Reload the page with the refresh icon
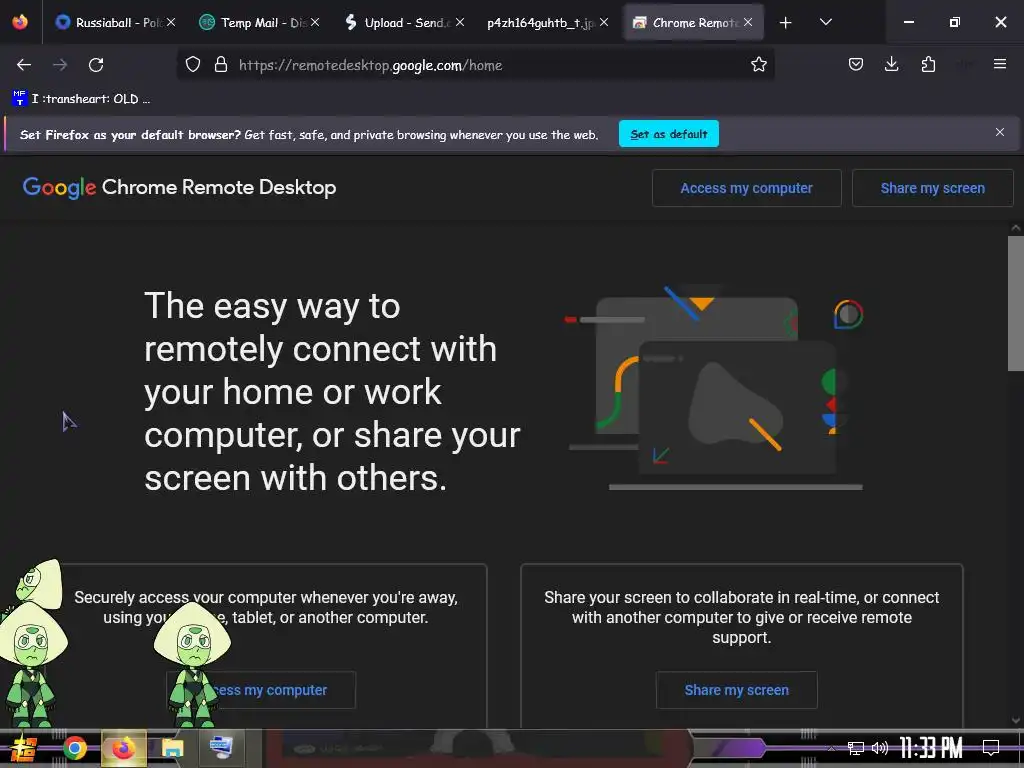Image resolution: width=1024 pixels, height=768 pixels. pyautogui.click(x=96, y=65)
